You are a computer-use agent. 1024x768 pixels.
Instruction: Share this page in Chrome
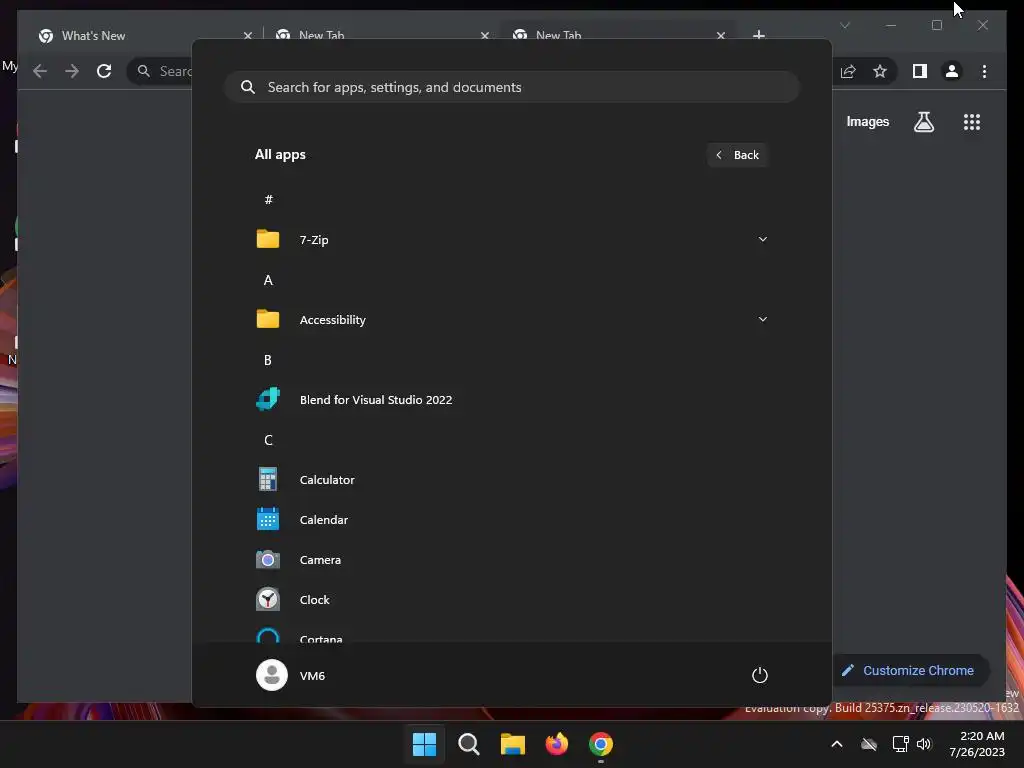coord(848,71)
